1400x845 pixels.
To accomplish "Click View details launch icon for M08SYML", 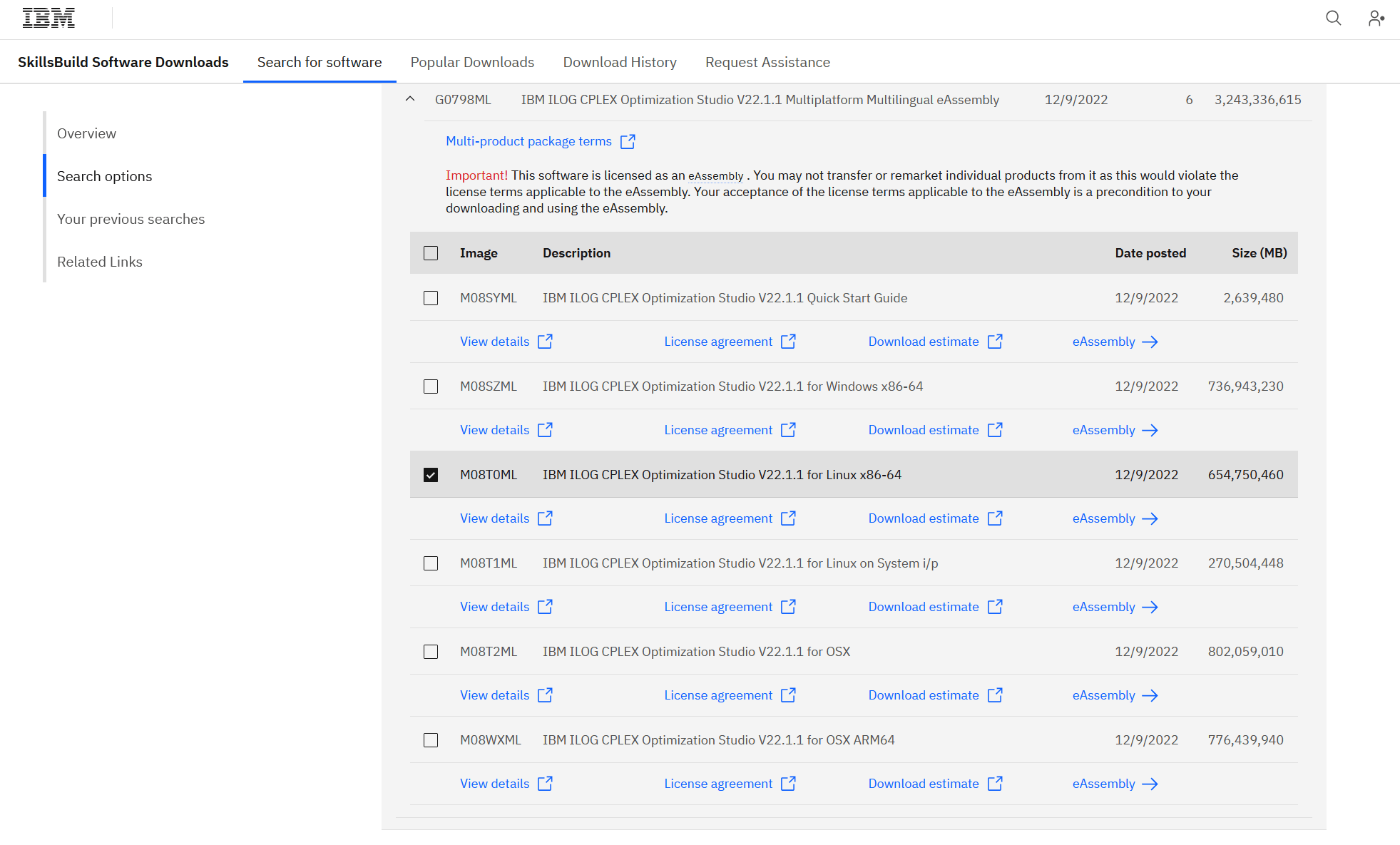I will click(x=545, y=342).
